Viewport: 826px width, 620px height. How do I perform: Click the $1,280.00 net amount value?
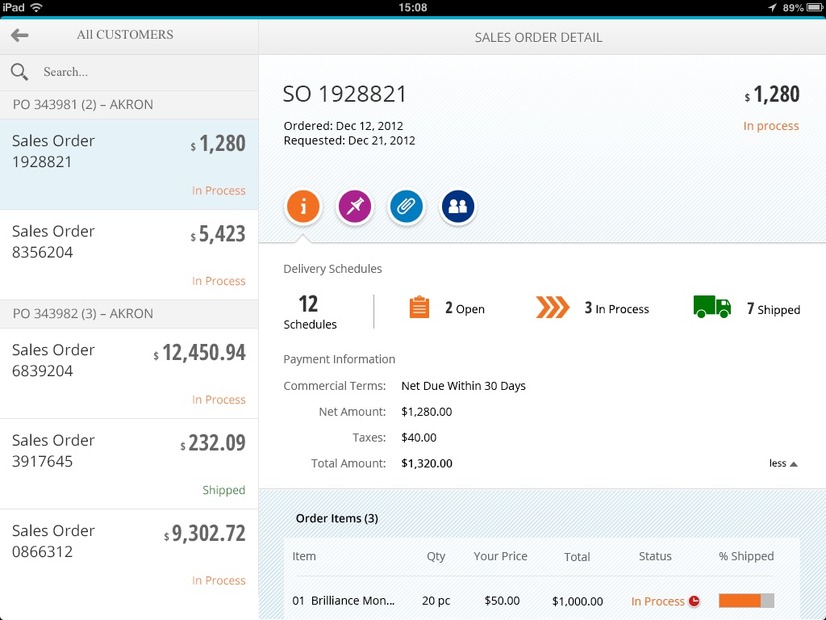(427, 412)
